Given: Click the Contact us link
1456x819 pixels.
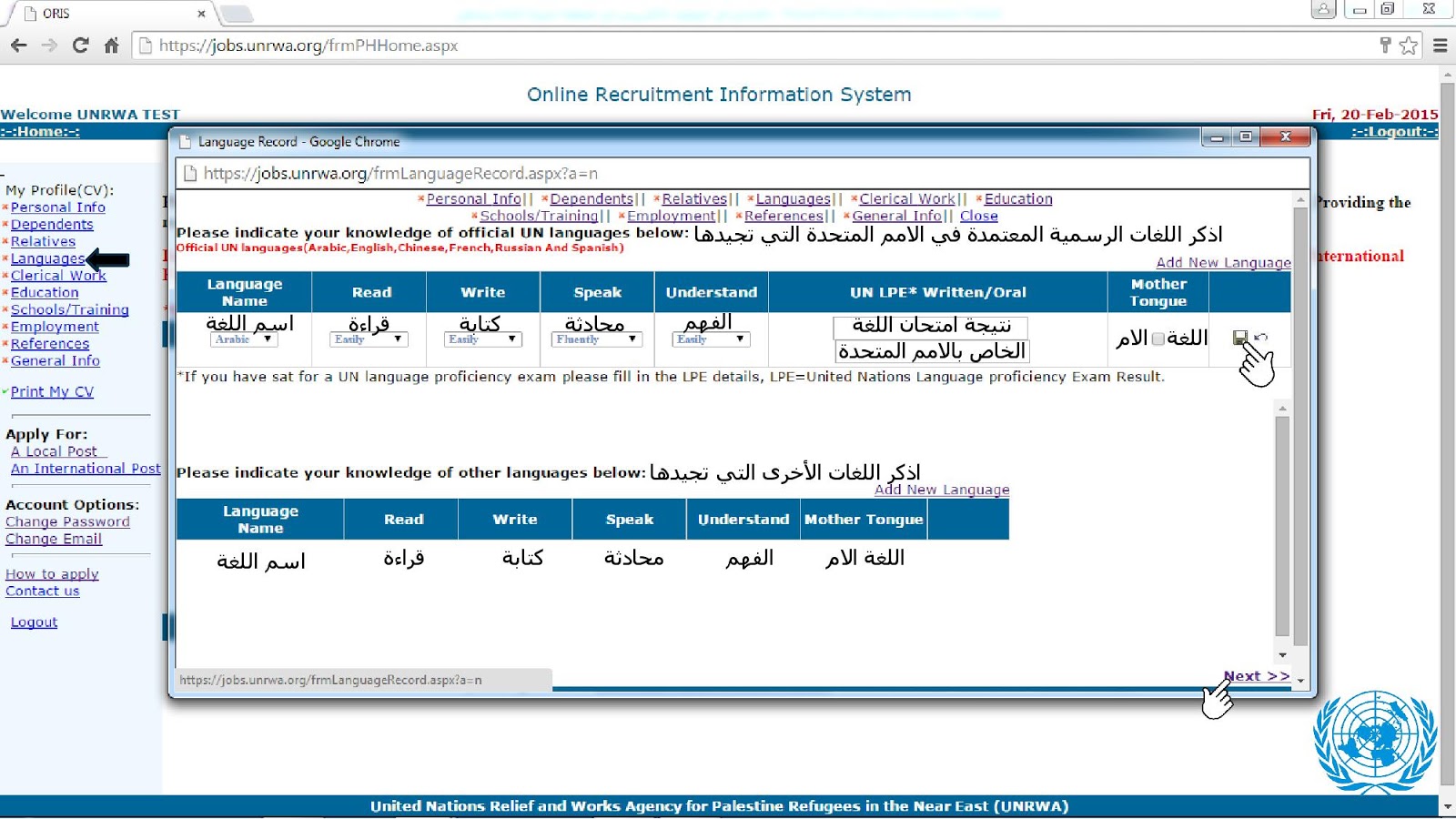Looking at the screenshot, I should click(43, 591).
